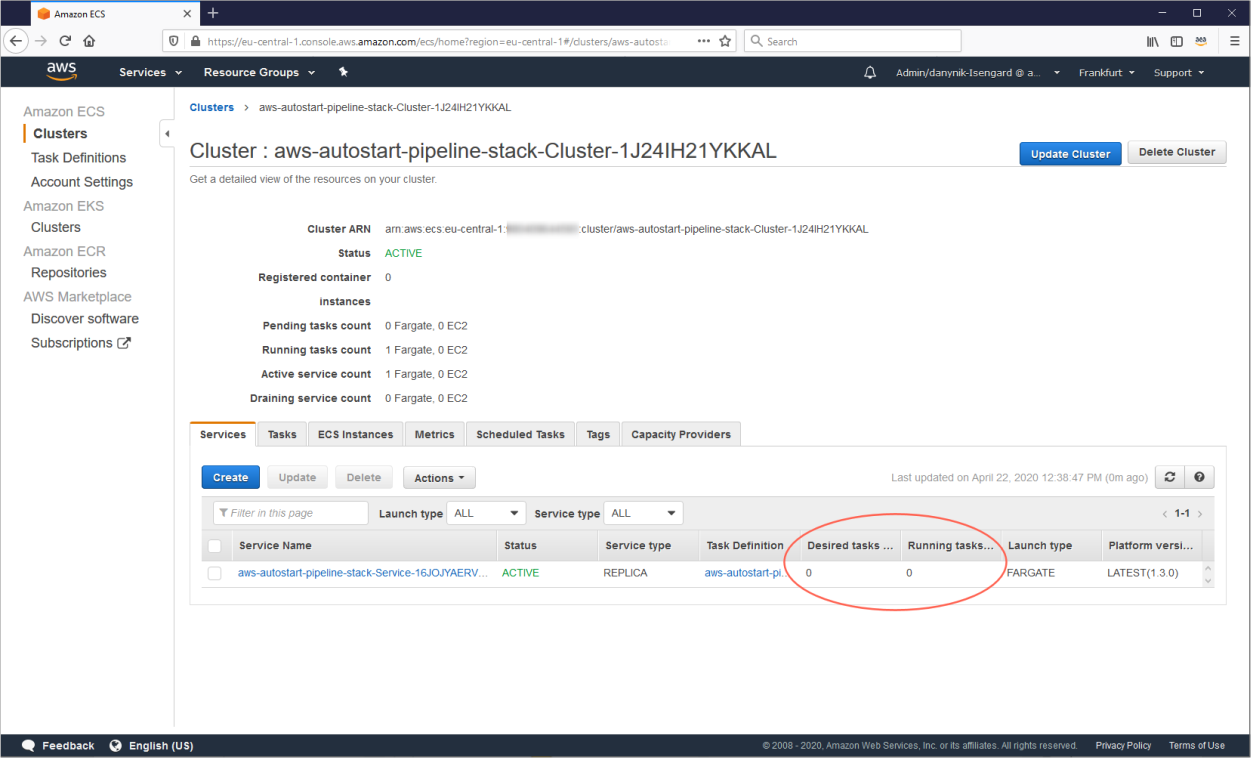The width and height of the screenshot is (1251, 758).
Task: Bookmark this page with star icon
Action: tap(725, 41)
